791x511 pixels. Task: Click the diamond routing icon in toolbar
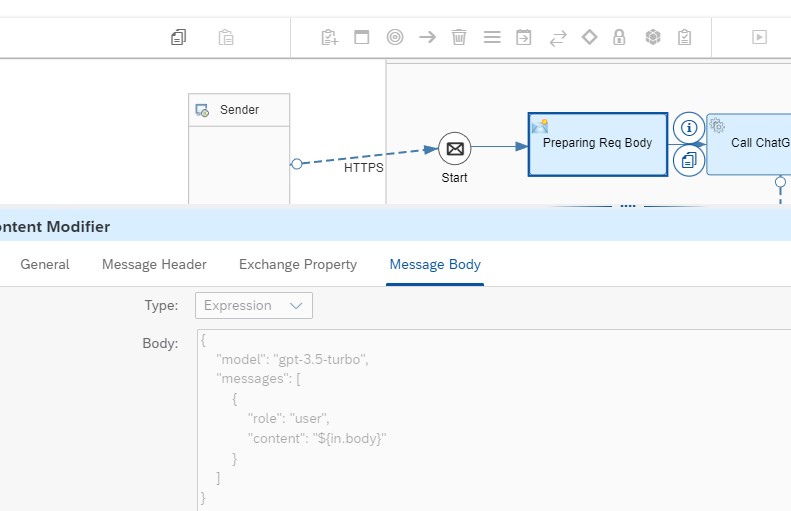[x=589, y=37]
